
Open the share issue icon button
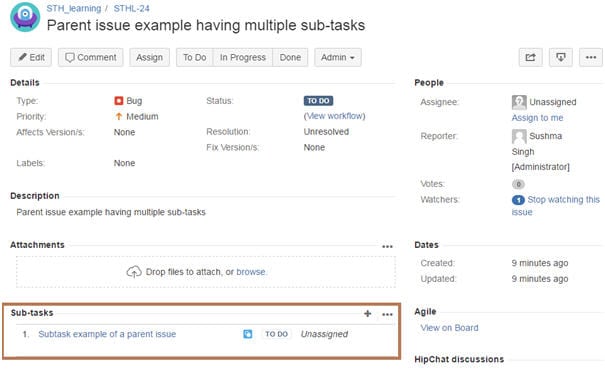(531, 57)
